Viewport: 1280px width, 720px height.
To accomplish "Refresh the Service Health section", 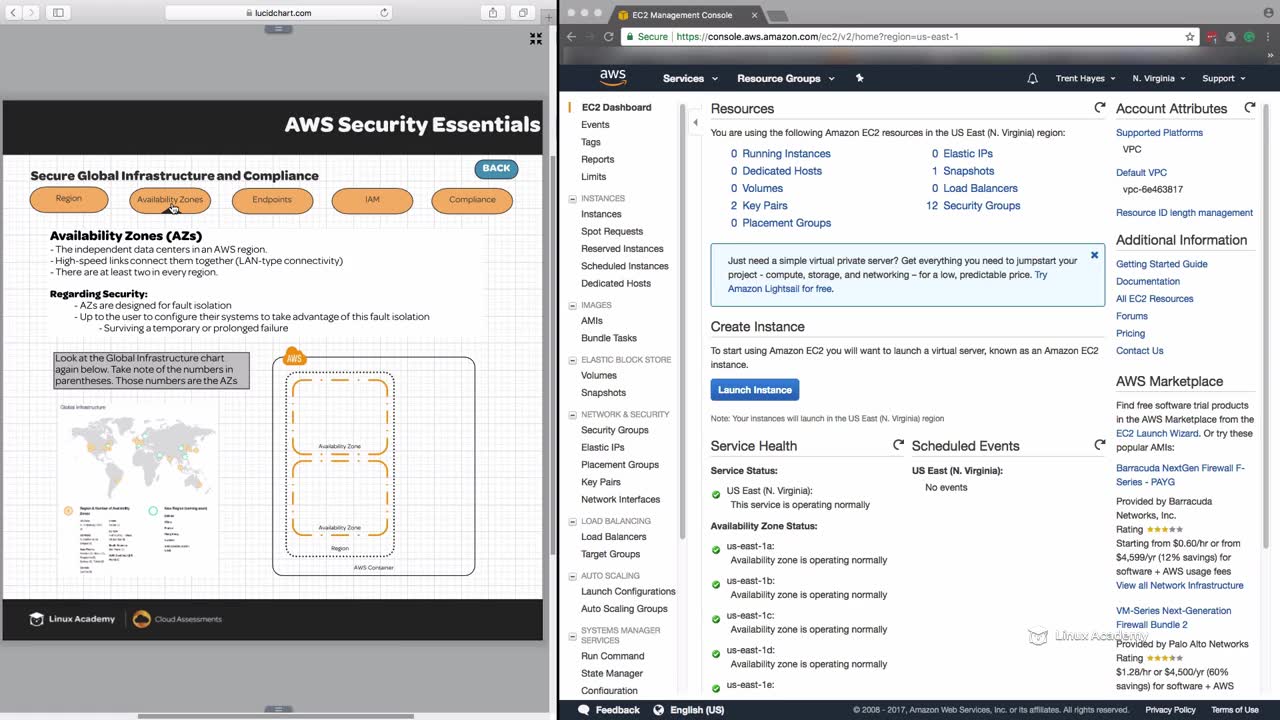I will (x=898, y=446).
